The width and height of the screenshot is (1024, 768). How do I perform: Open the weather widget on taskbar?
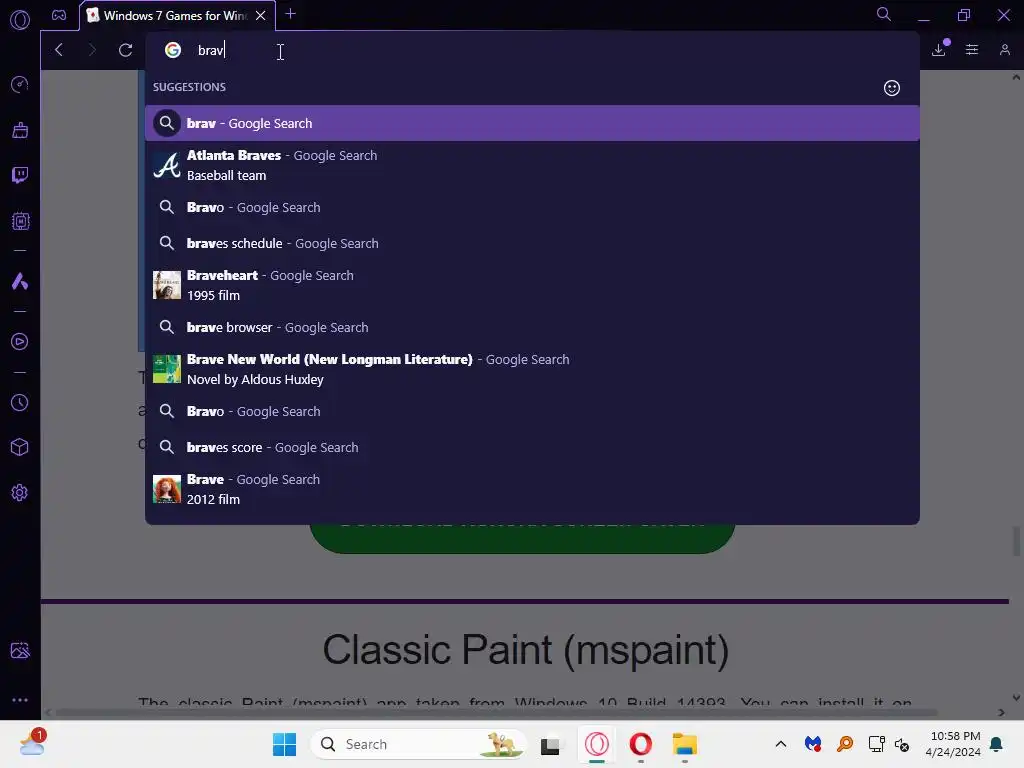click(32, 743)
